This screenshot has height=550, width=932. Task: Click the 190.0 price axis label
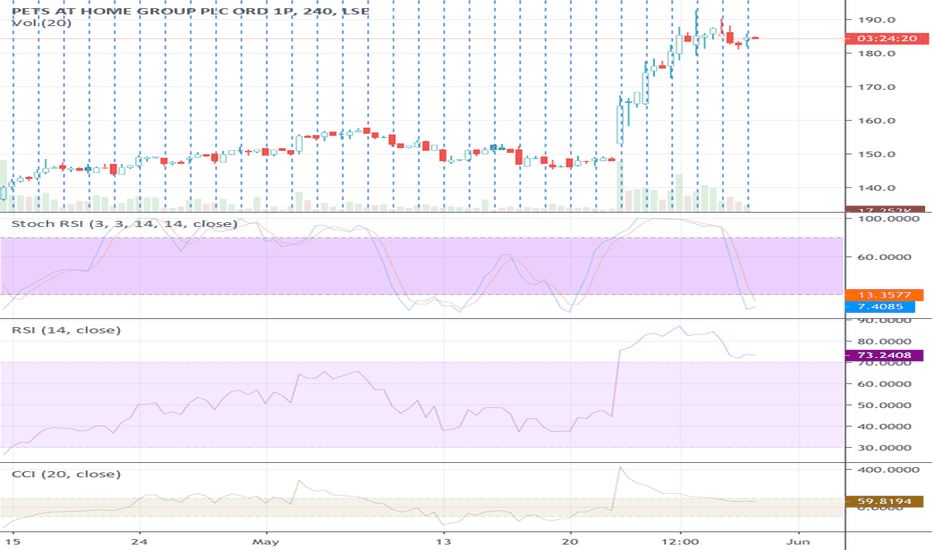coord(877,20)
